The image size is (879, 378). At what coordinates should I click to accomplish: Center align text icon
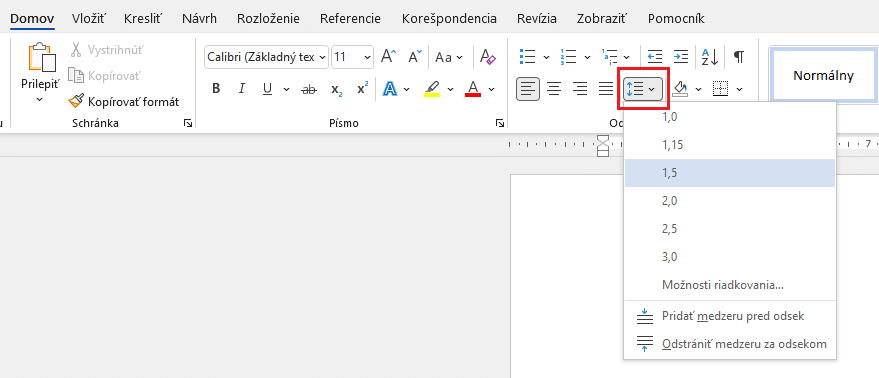pyautogui.click(x=554, y=89)
